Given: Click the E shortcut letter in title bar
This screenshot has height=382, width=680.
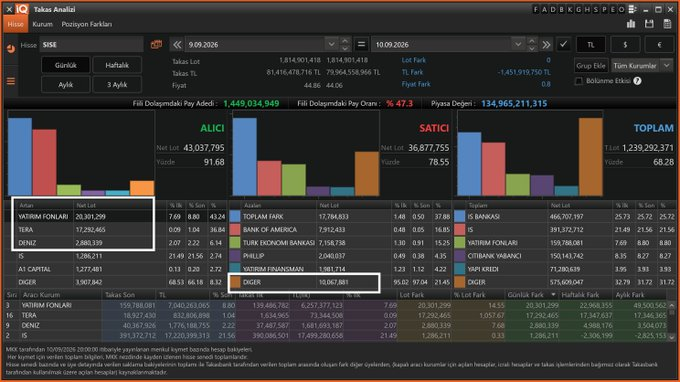Looking at the screenshot, I should [x=613, y=10].
